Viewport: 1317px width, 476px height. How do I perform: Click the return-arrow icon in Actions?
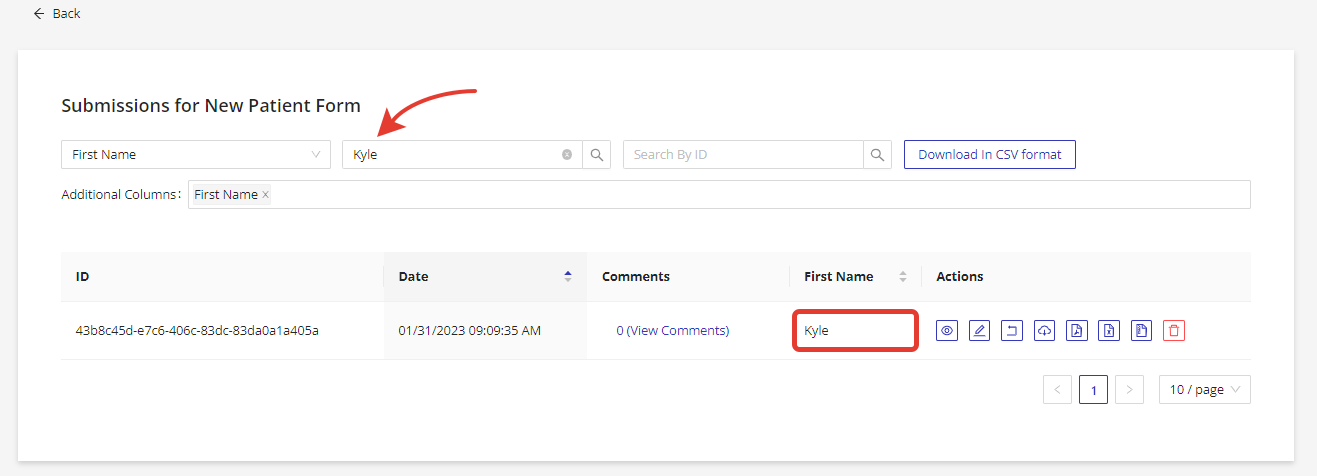pos(1012,330)
